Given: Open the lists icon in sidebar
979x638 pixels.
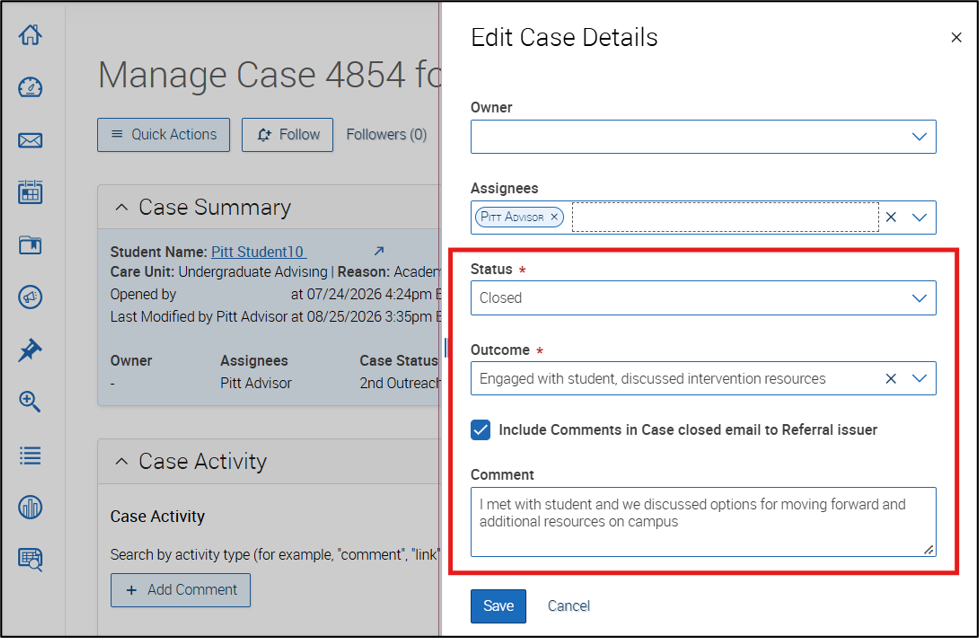Looking at the screenshot, I should tap(30, 456).
